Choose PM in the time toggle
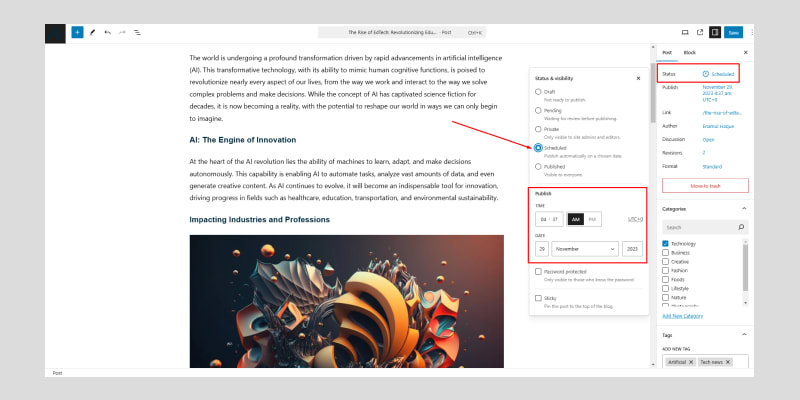The image size is (800, 400). pos(592,219)
